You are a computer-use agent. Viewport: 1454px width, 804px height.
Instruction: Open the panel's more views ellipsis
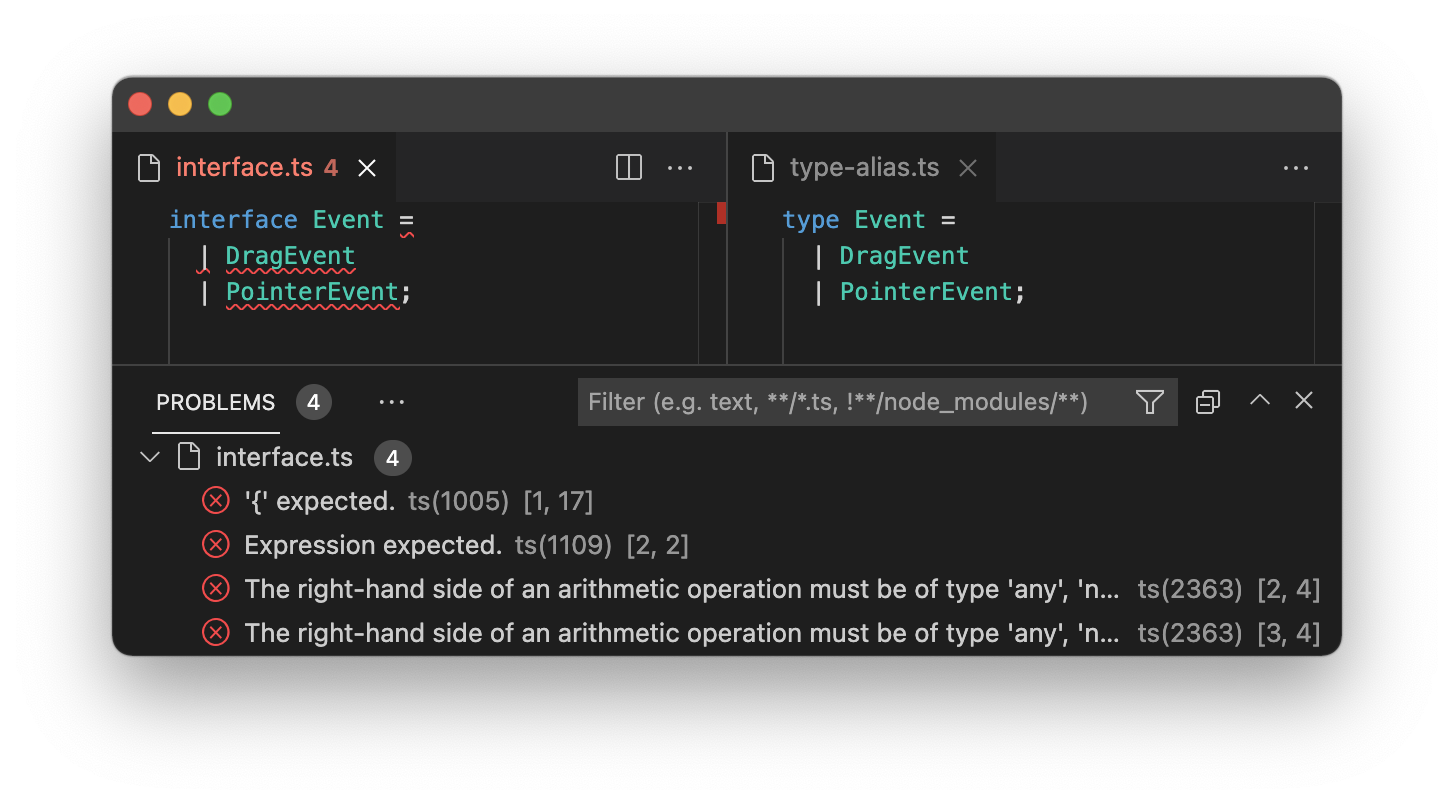pos(392,402)
